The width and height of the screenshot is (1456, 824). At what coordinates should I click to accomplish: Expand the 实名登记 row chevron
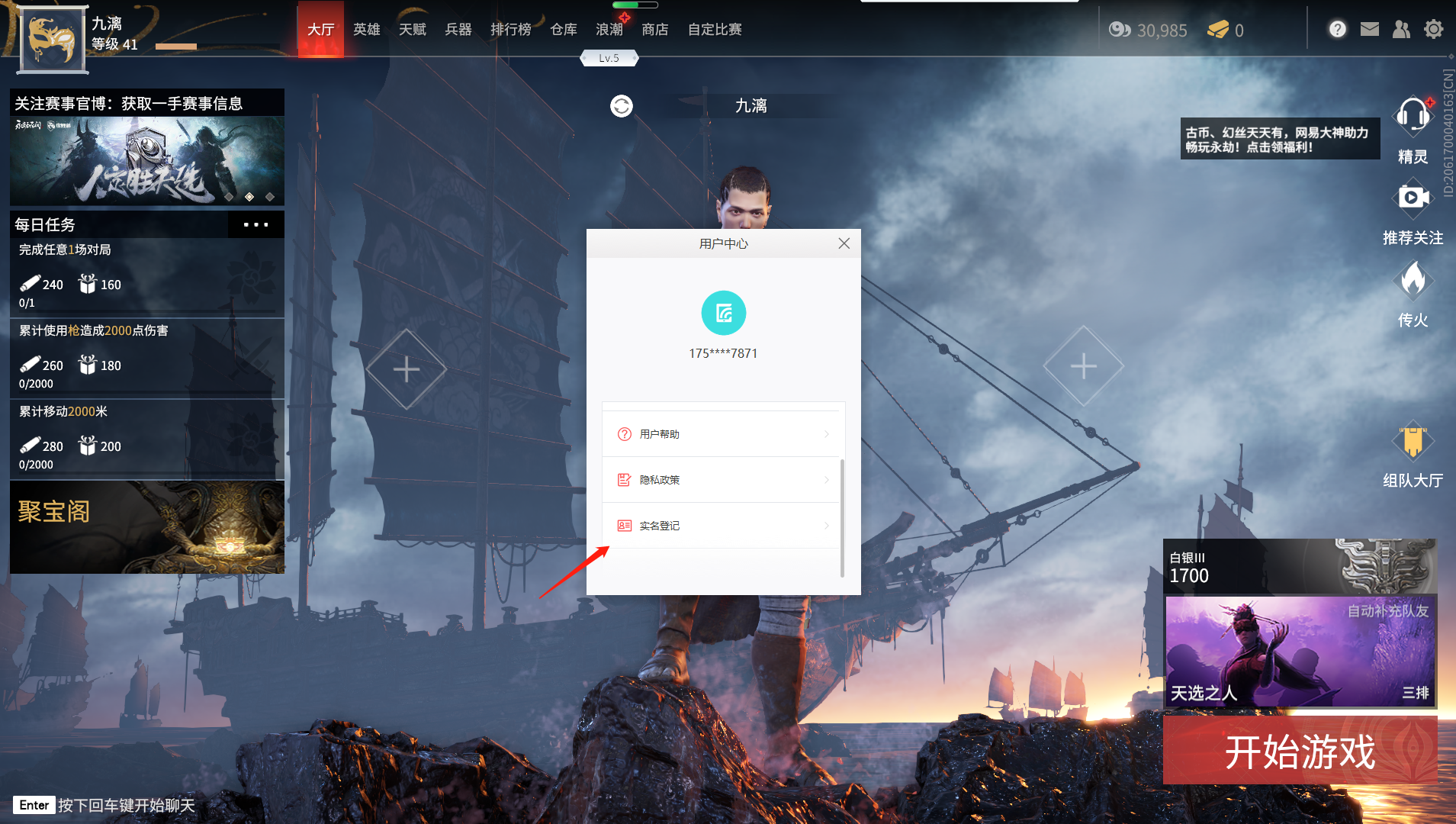coord(827,526)
